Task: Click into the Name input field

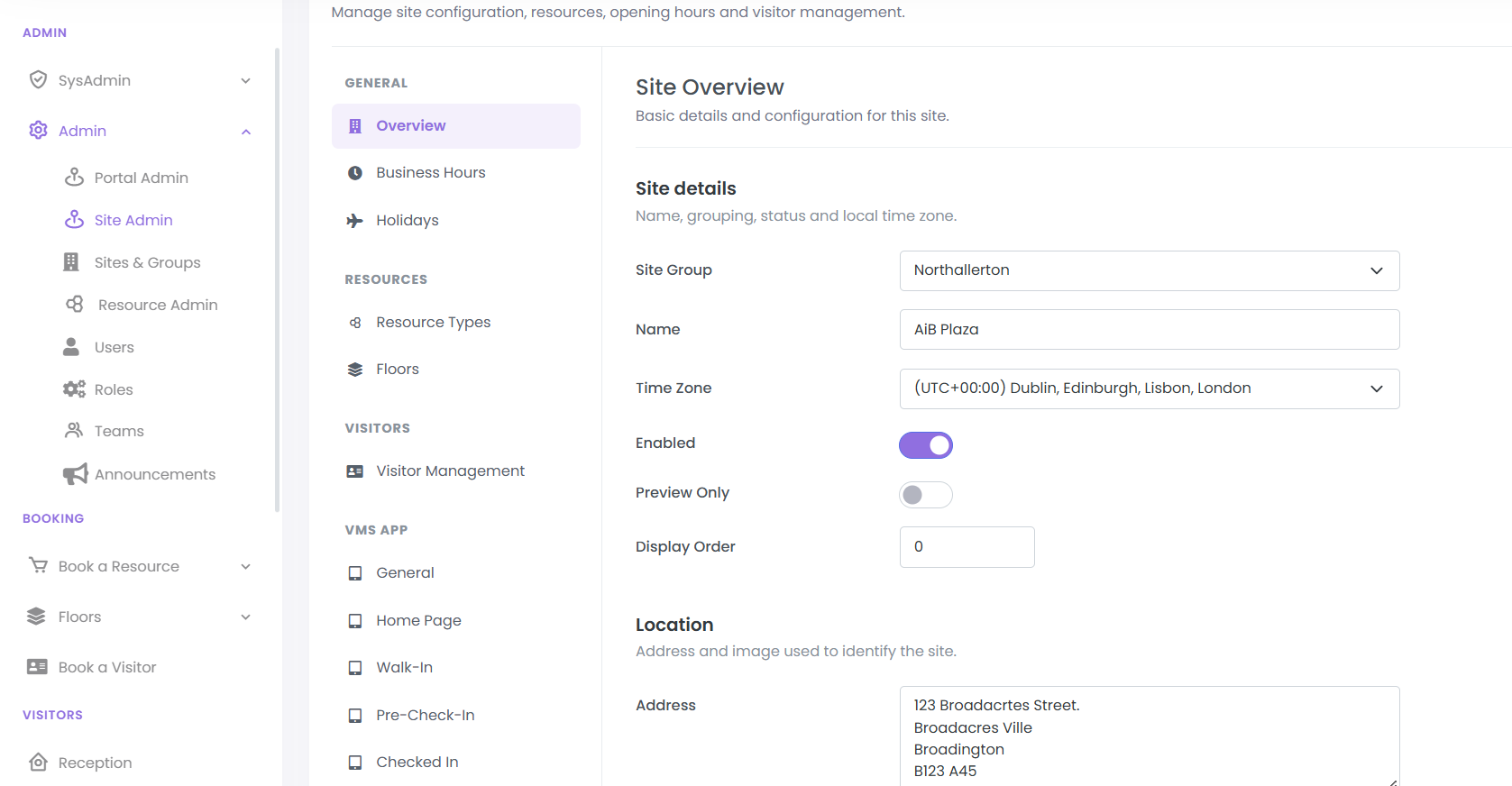Action: (1150, 330)
